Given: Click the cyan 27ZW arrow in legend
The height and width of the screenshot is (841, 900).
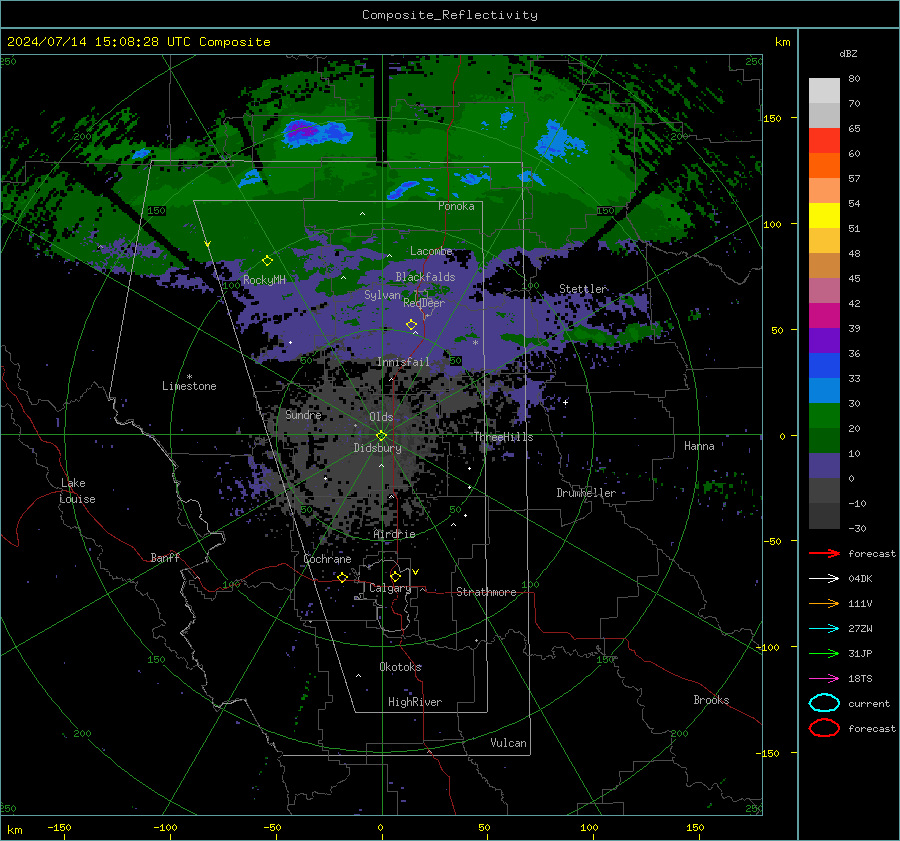Looking at the screenshot, I should [824, 628].
